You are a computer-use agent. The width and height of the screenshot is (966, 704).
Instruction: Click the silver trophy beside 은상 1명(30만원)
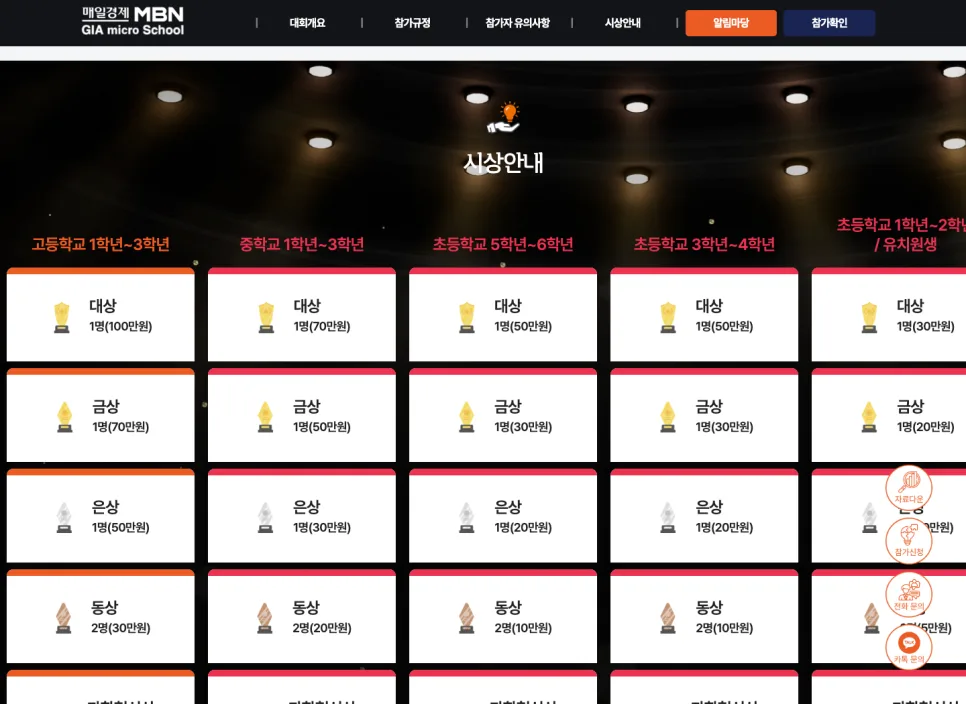click(x=266, y=517)
